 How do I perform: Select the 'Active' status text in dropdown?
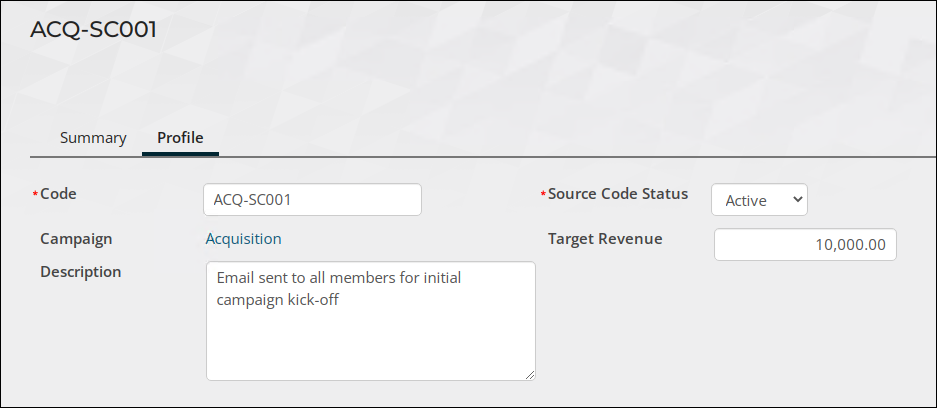(x=746, y=201)
